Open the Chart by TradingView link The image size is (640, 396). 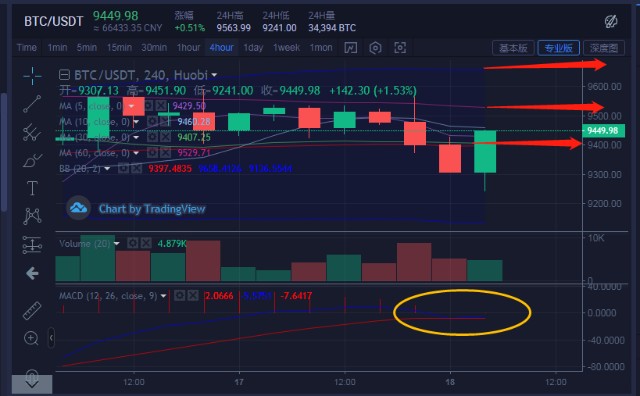point(152,209)
